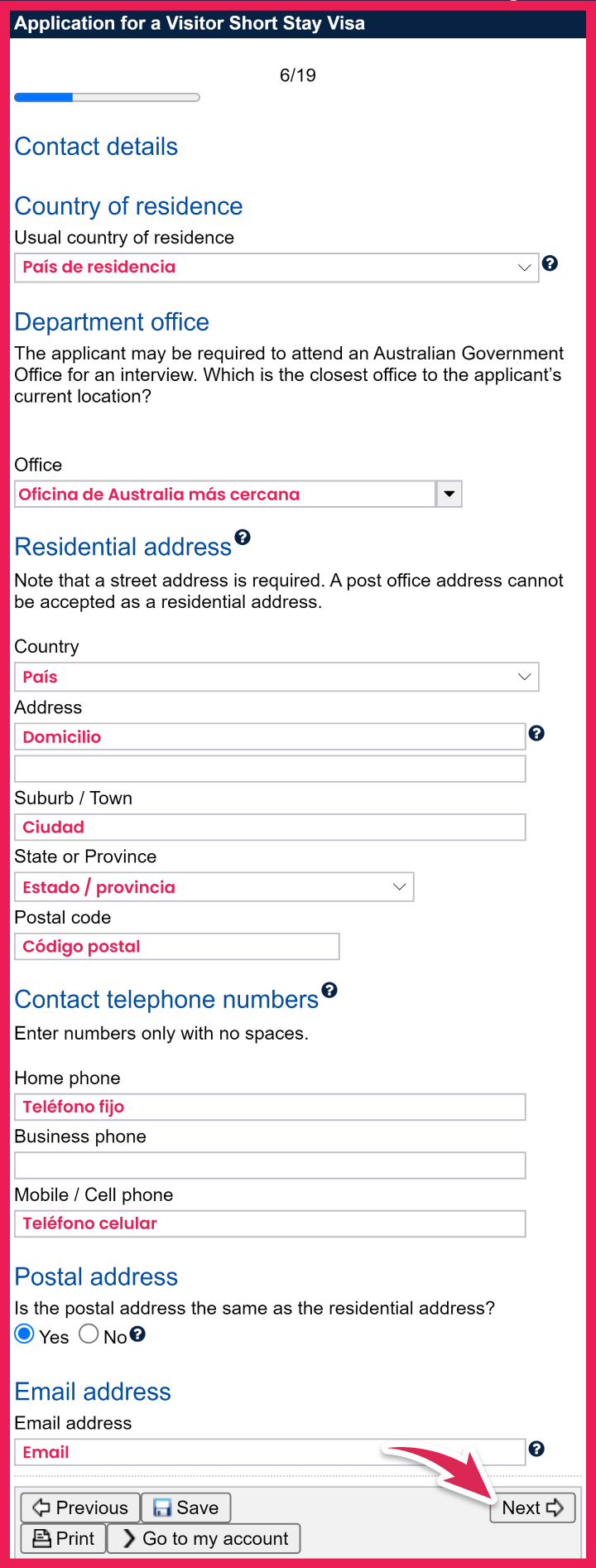The image size is (596, 1568).
Task: Open help icon next to Residential address heading
Action: coord(243,537)
